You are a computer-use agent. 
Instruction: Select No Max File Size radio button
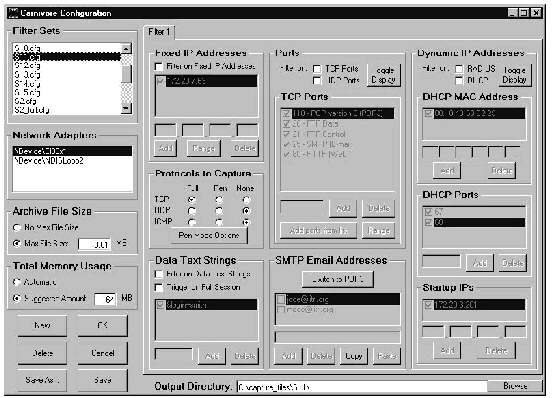[x=17, y=227]
